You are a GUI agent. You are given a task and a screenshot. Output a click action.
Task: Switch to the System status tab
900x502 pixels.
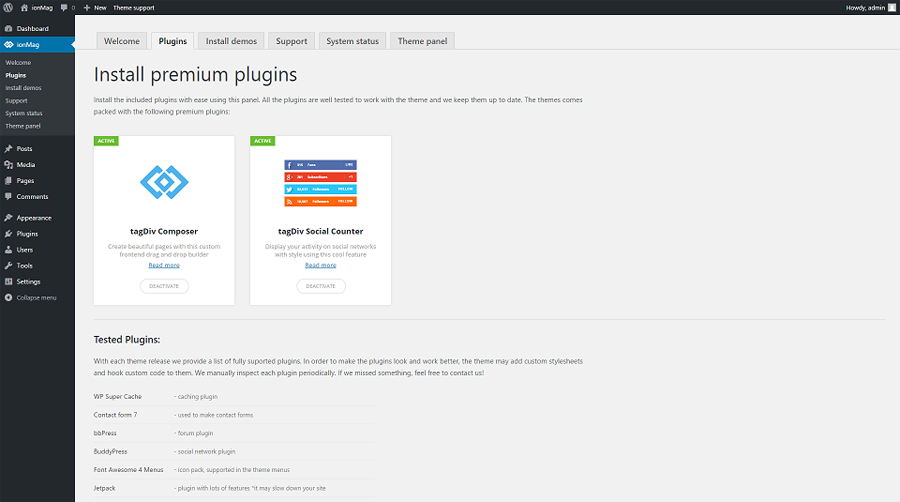(352, 41)
